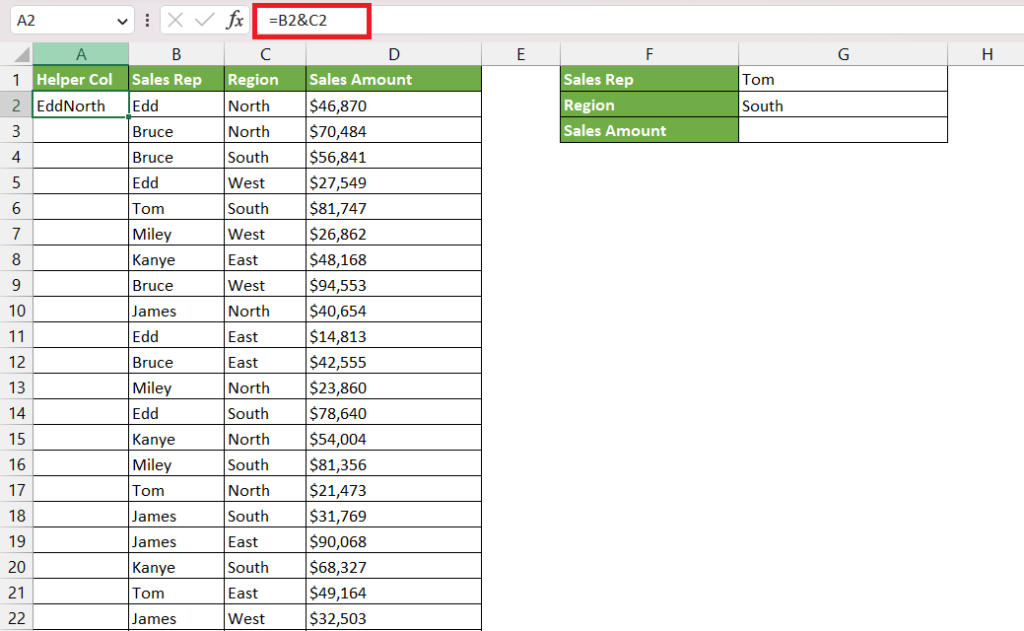The image size is (1024, 631).
Task: Select the Helper Col header cell
Action: pyautogui.click(x=80, y=79)
